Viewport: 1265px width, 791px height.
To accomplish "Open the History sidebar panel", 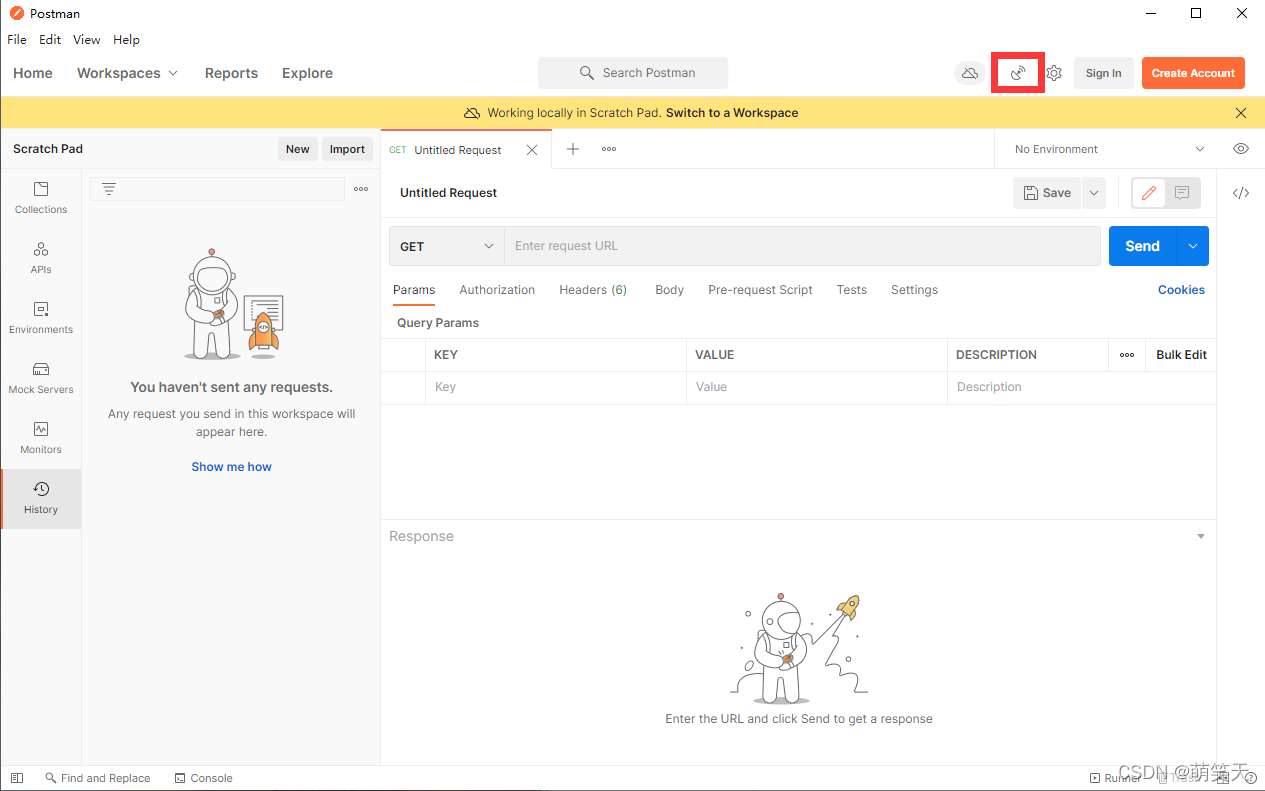I will pyautogui.click(x=41, y=498).
